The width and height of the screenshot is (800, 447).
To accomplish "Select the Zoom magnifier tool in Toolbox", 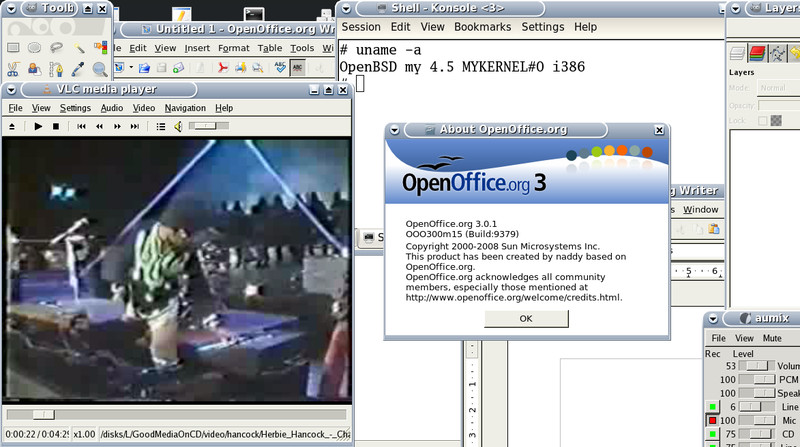I will [100, 69].
